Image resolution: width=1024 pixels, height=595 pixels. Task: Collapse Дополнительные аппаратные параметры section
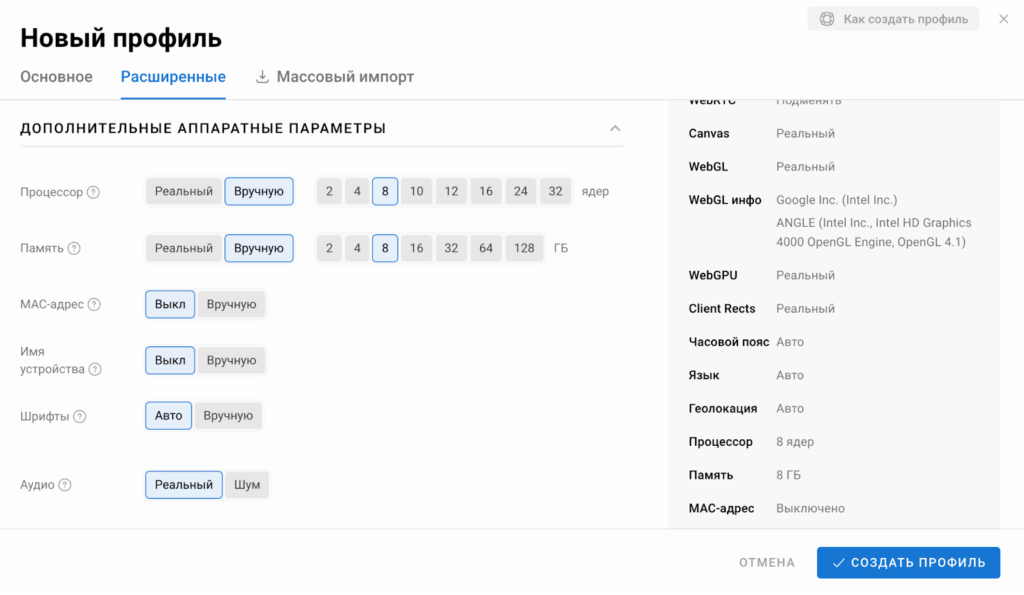tap(615, 128)
